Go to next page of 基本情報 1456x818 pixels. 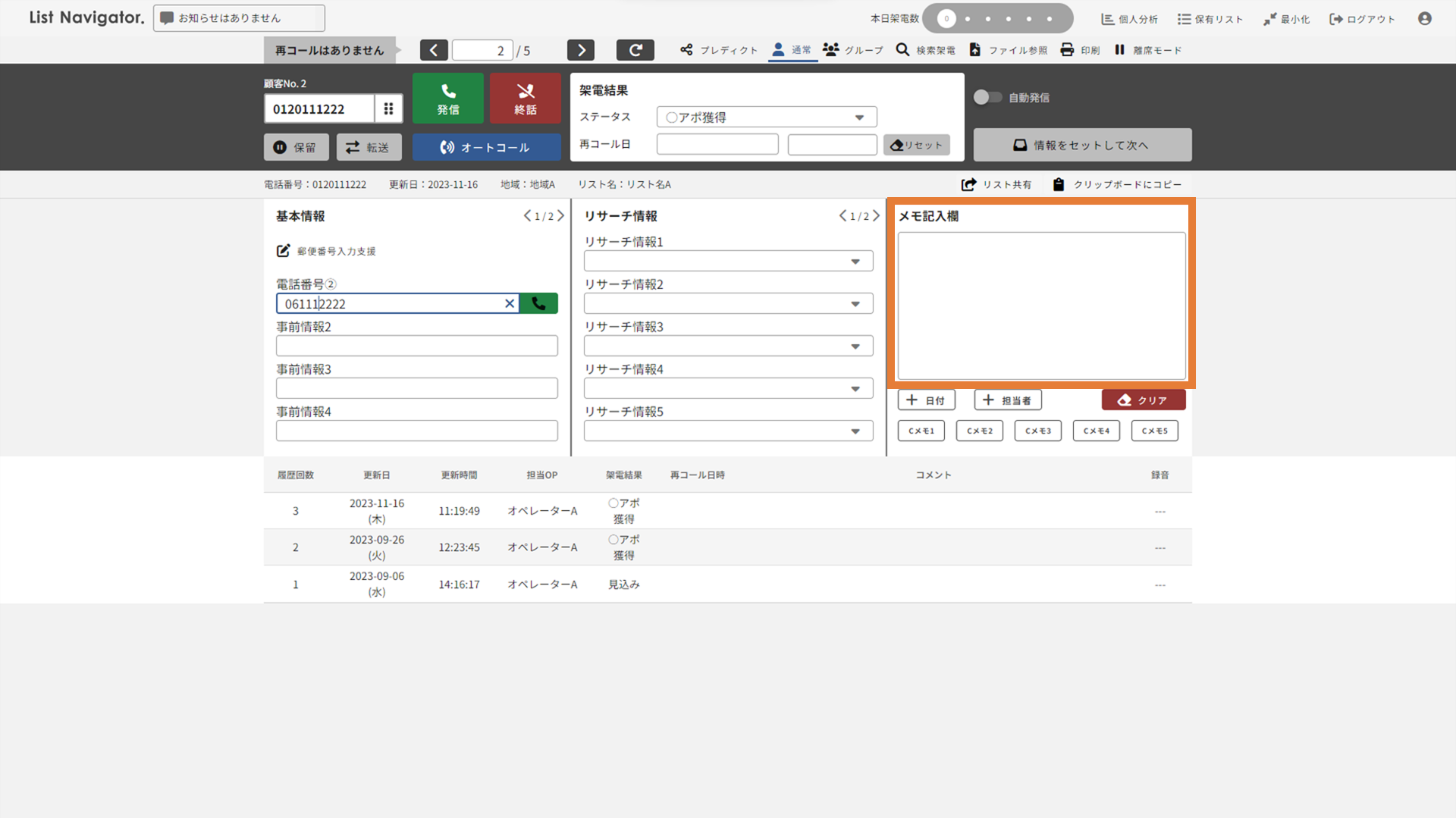pyautogui.click(x=560, y=216)
